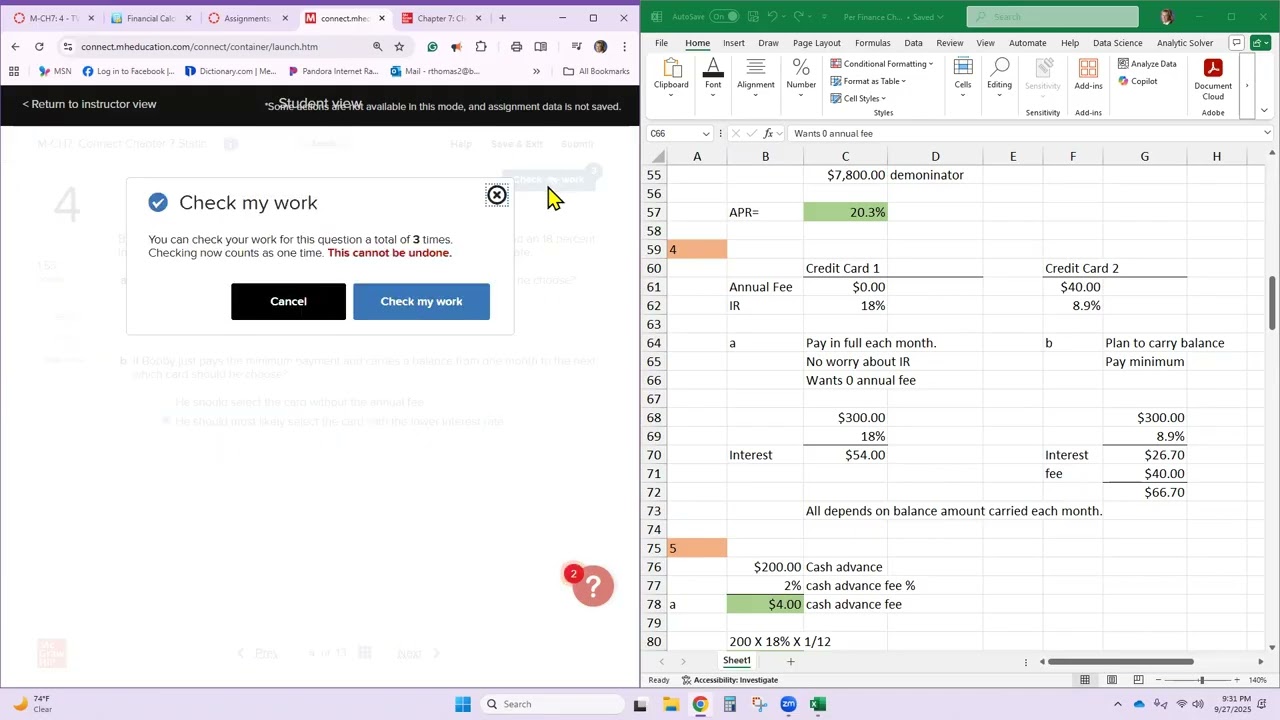Viewport: 1280px width, 720px height.
Task: Open the Excel comments icon
Action: click(x=1237, y=43)
